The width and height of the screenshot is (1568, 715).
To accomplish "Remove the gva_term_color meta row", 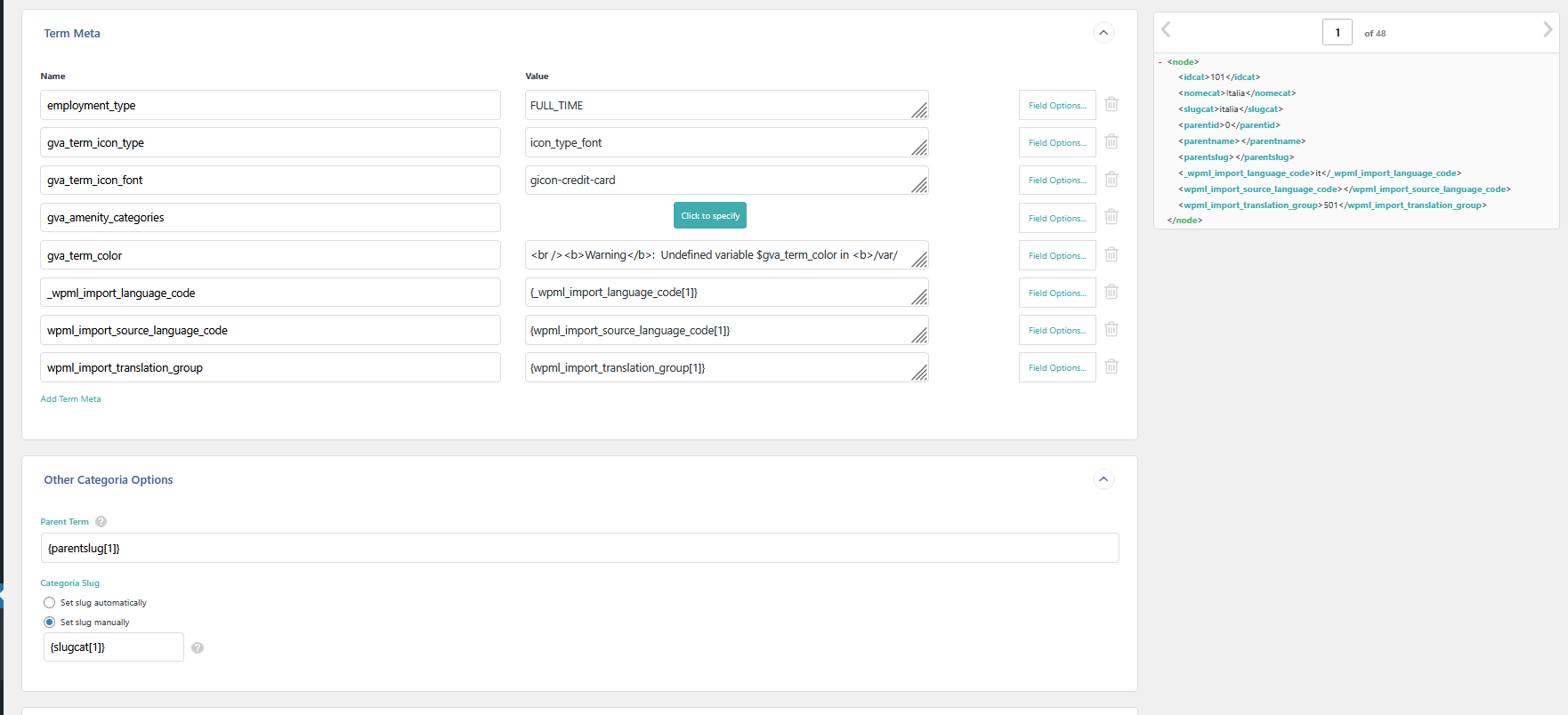I will 1111,255.
